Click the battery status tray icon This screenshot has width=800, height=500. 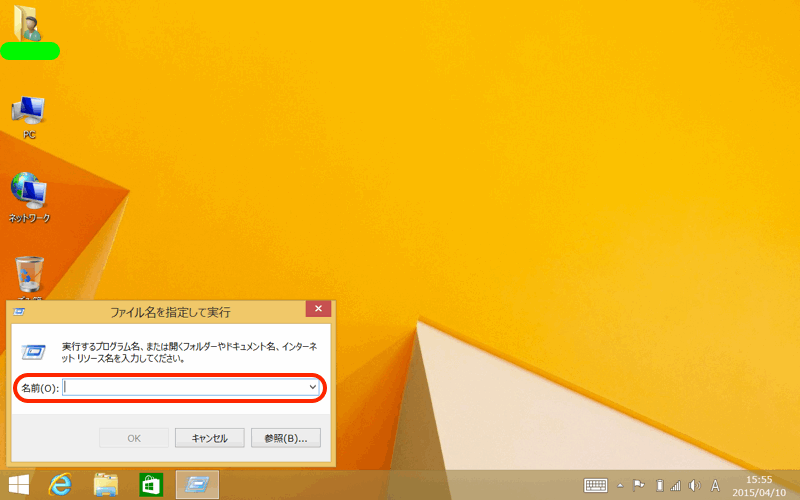tap(658, 485)
